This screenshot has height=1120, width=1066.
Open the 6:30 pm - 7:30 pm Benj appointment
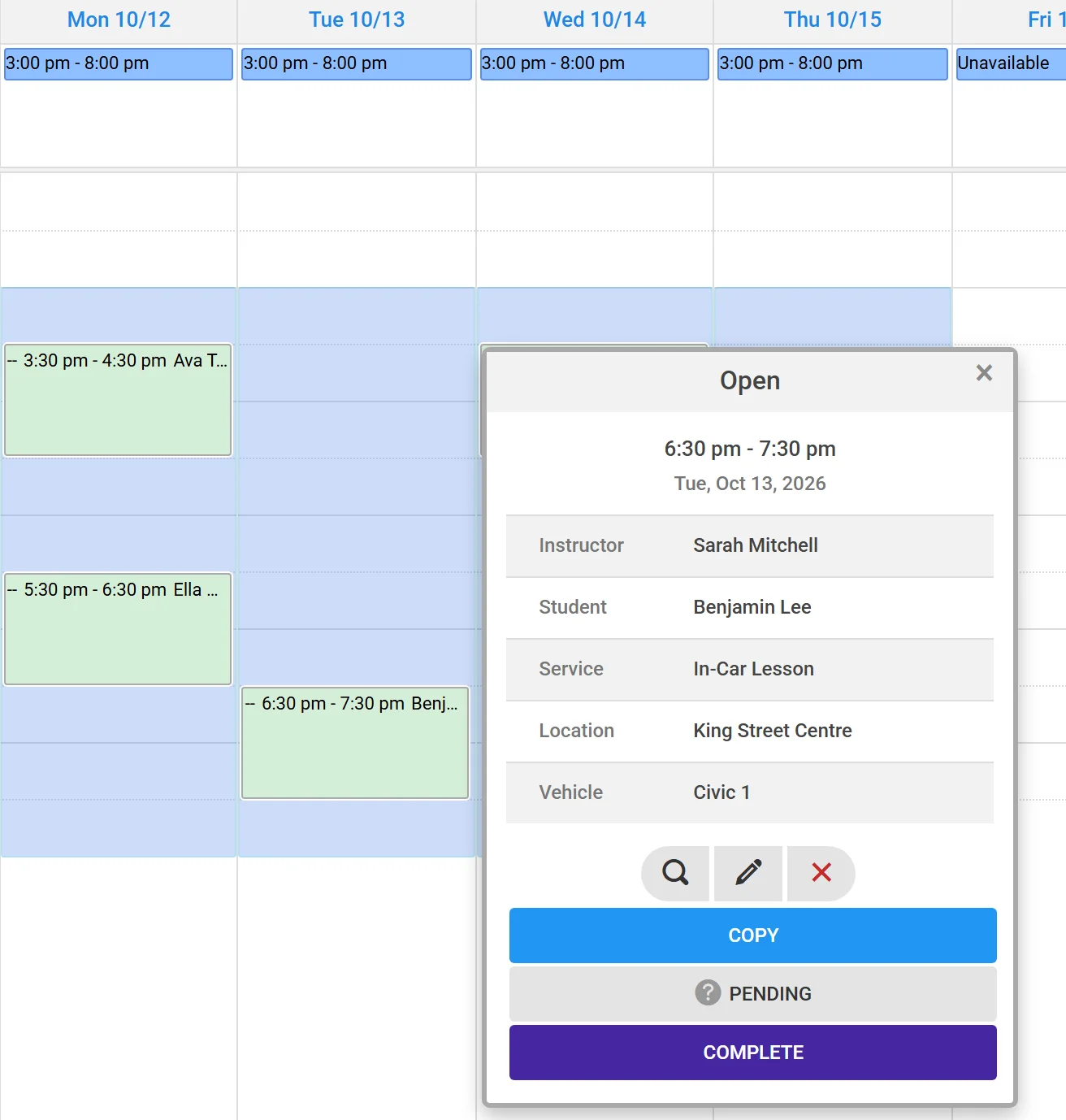pyautogui.click(x=355, y=743)
